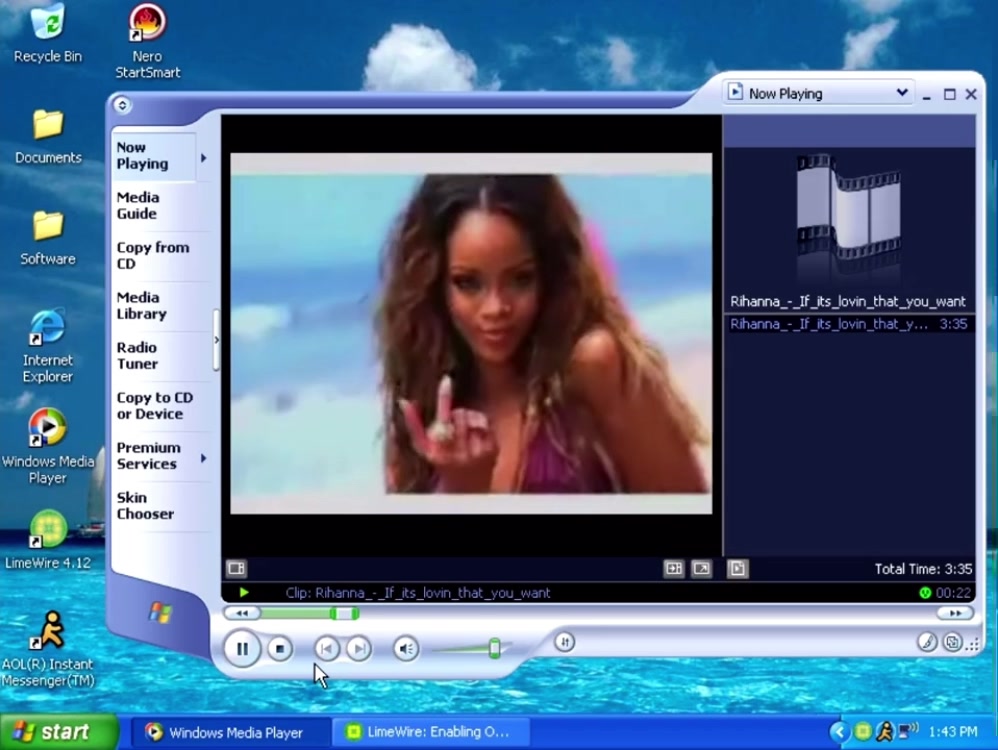Launch Internet Explorer from desktop
This screenshot has width=998, height=750.
pos(48,346)
